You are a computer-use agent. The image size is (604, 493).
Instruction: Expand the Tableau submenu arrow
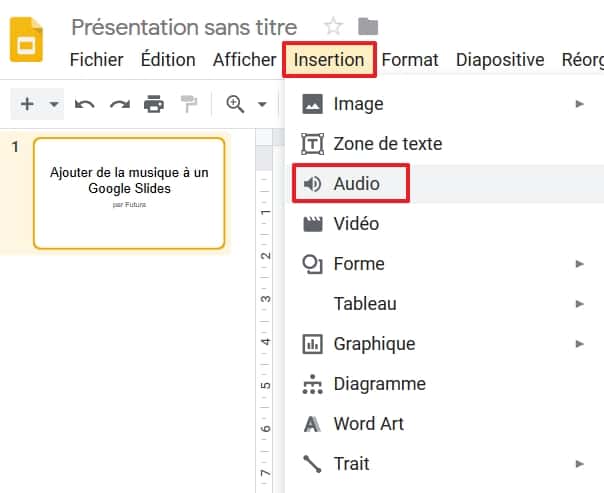point(579,304)
